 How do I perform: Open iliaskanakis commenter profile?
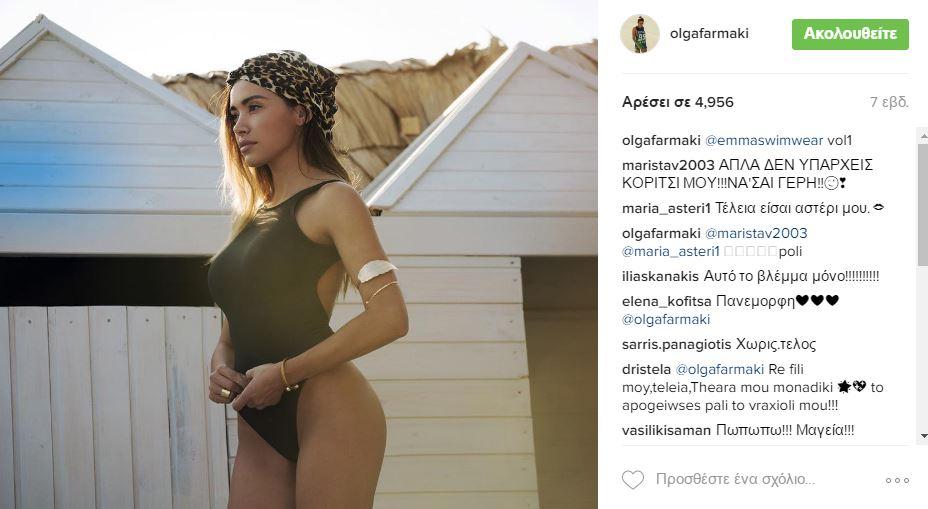(x=660, y=276)
